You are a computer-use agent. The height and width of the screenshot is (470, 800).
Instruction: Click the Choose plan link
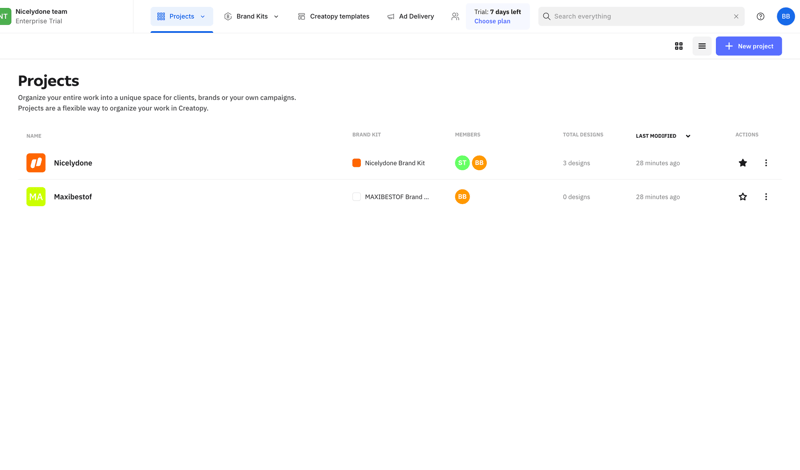[492, 21]
